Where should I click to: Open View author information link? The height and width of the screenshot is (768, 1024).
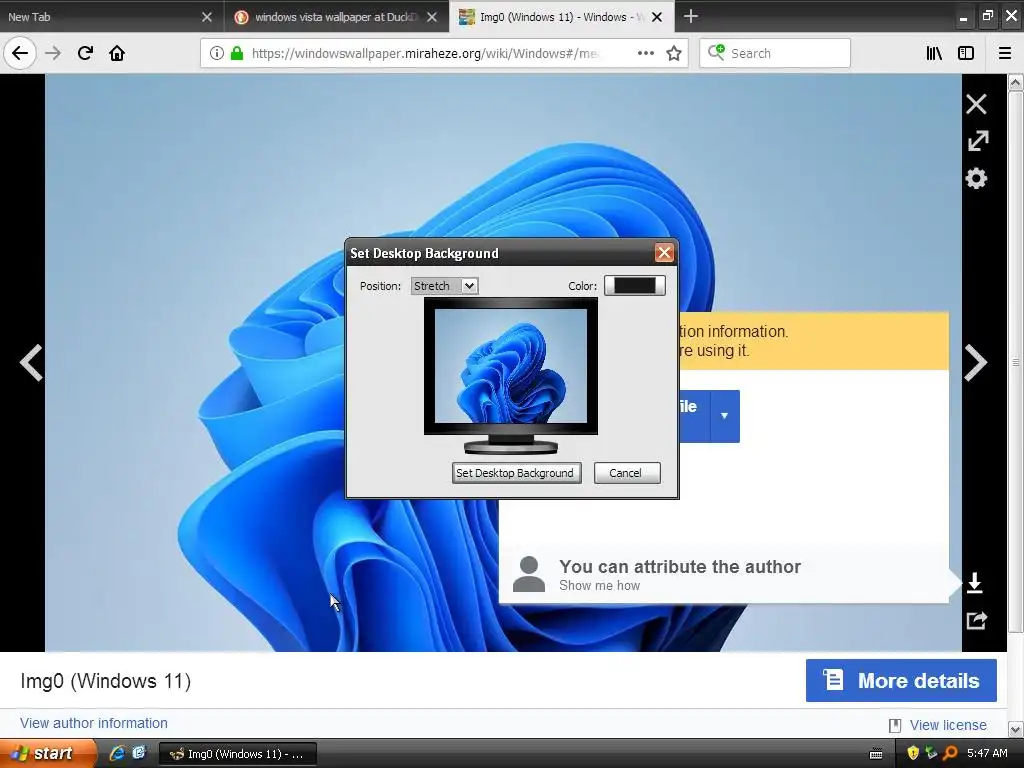(93, 723)
